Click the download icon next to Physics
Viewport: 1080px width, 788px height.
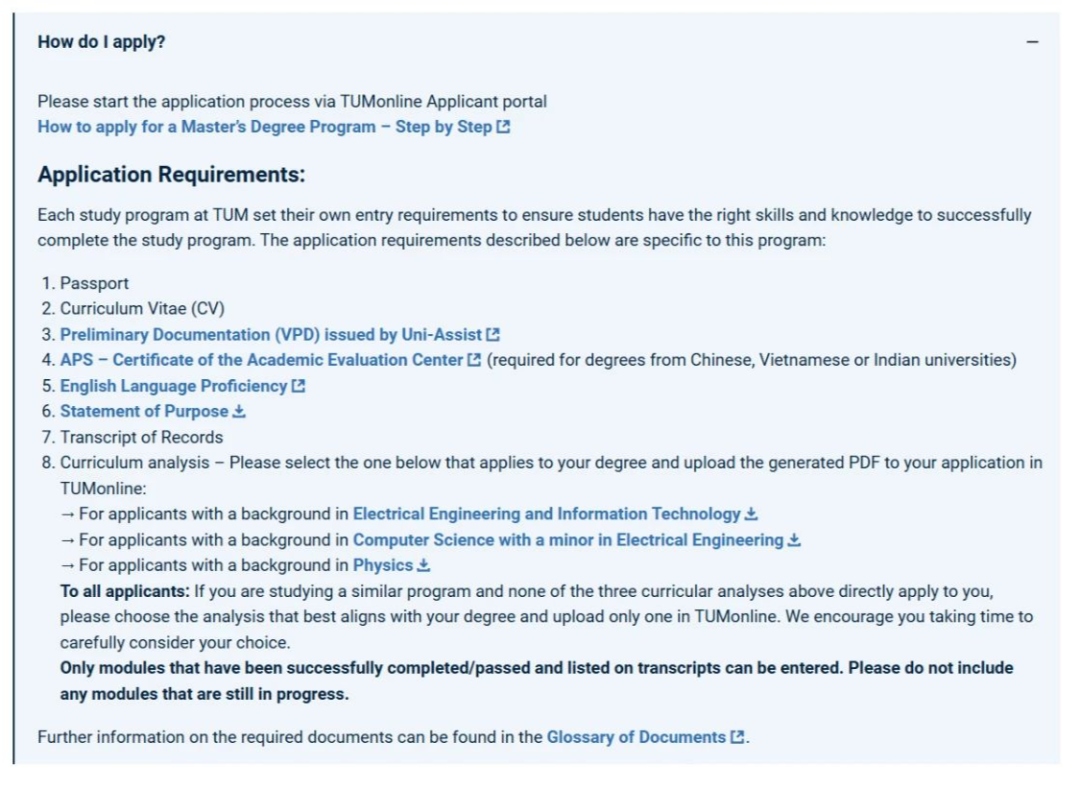(423, 565)
